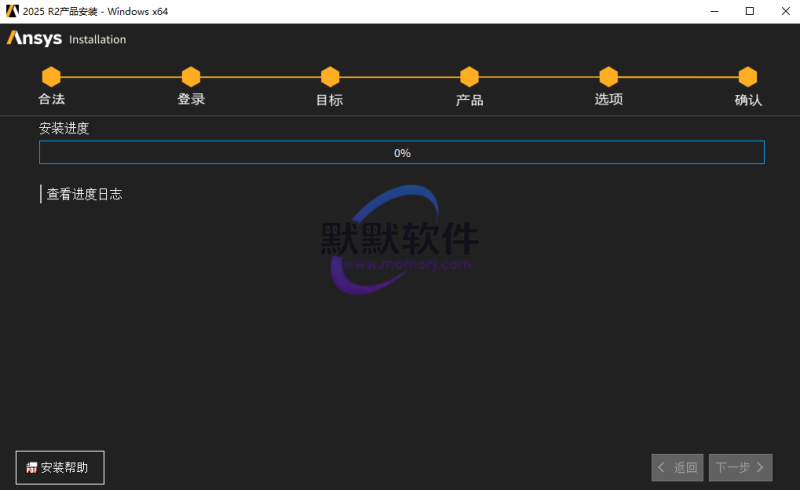Click the 默默软件 watermark logo

click(399, 240)
